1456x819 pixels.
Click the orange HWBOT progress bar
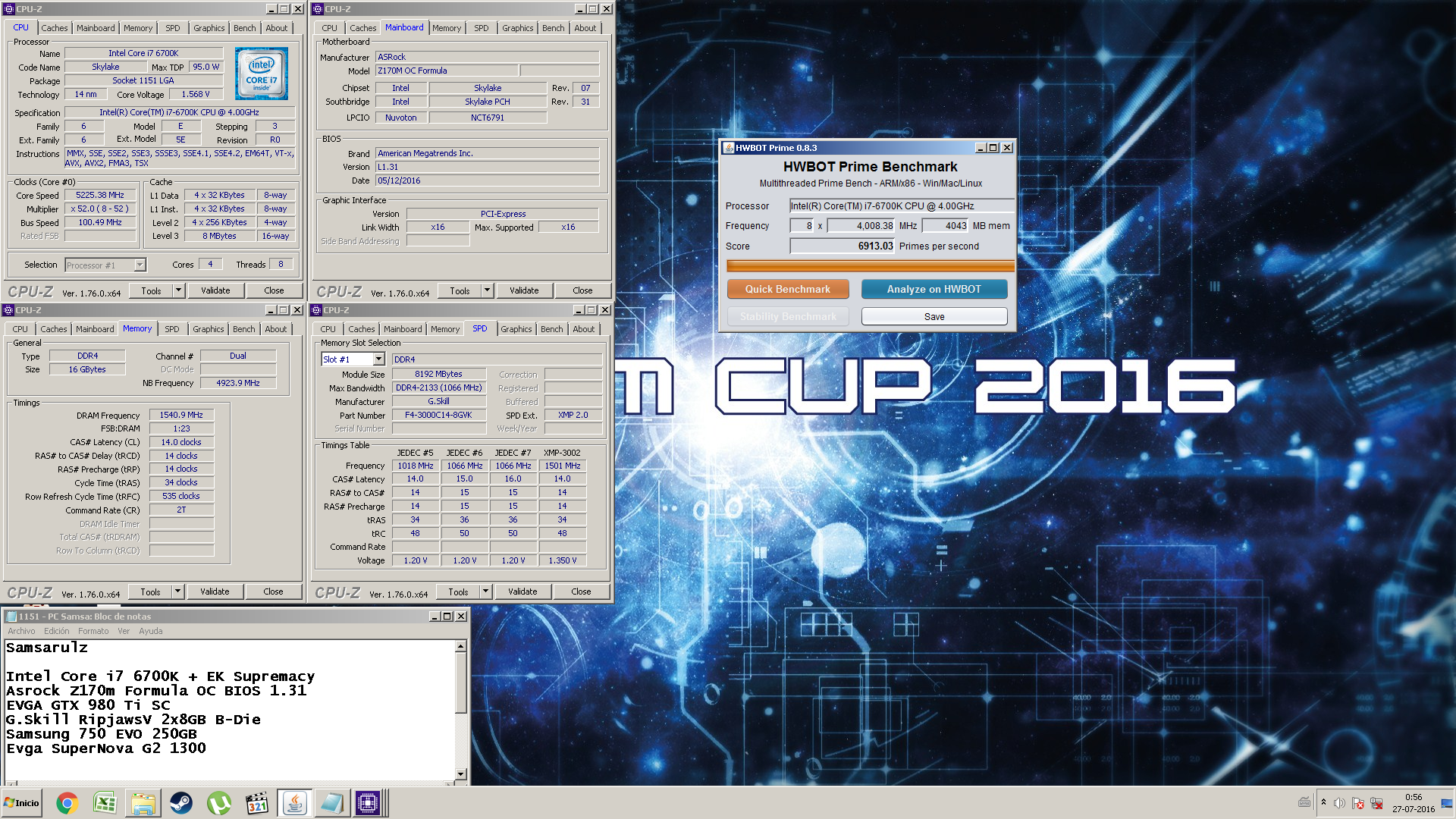pyautogui.click(x=870, y=265)
